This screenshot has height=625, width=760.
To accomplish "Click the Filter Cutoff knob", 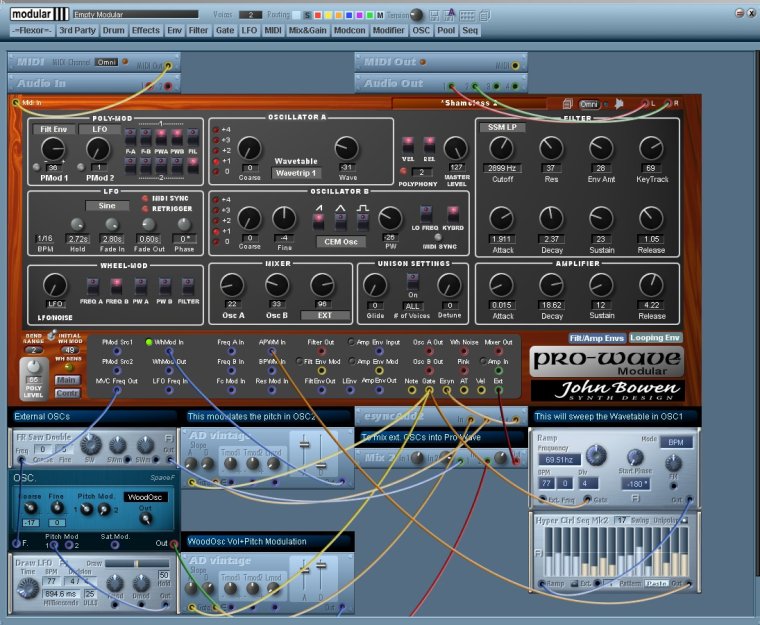I will [x=501, y=148].
